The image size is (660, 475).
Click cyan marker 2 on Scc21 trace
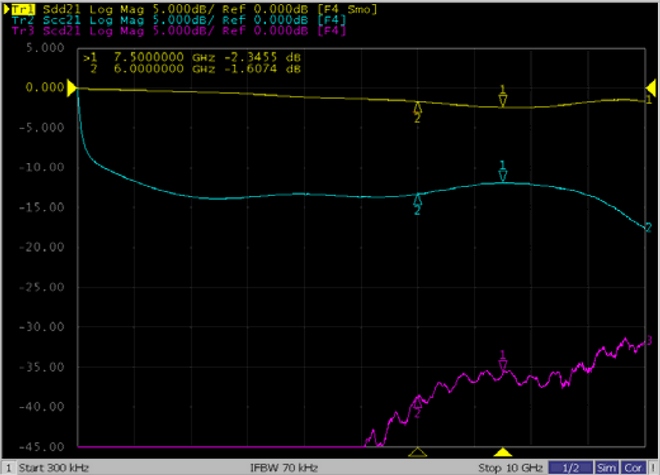coord(418,204)
